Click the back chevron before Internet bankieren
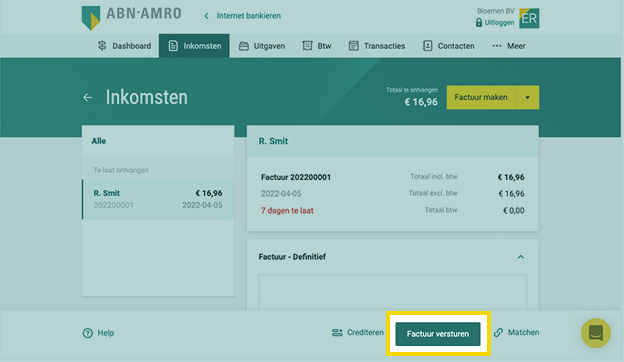 [x=206, y=16]
